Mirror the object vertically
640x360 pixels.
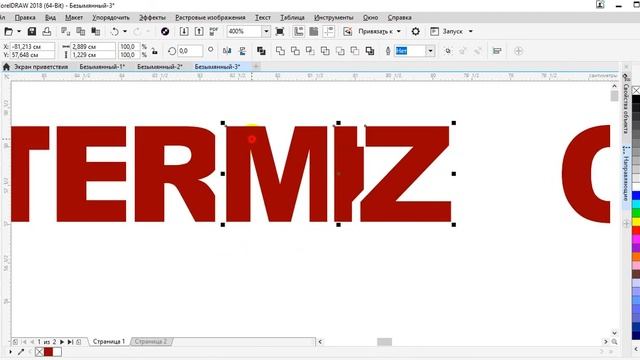coord(242,51)
